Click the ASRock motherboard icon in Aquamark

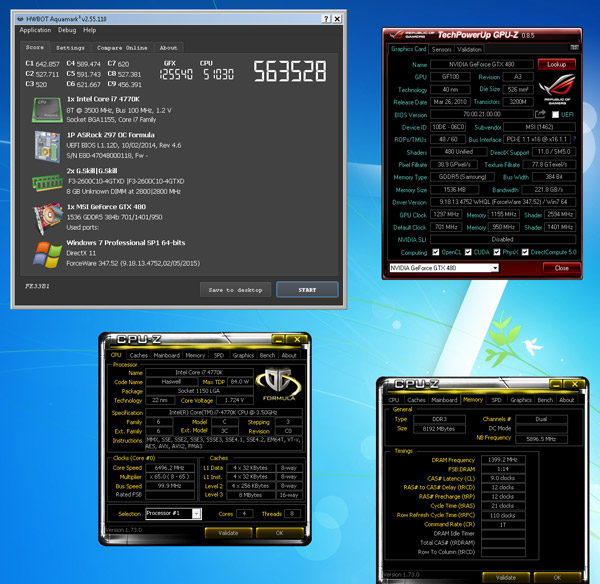[x=47, y=146]
